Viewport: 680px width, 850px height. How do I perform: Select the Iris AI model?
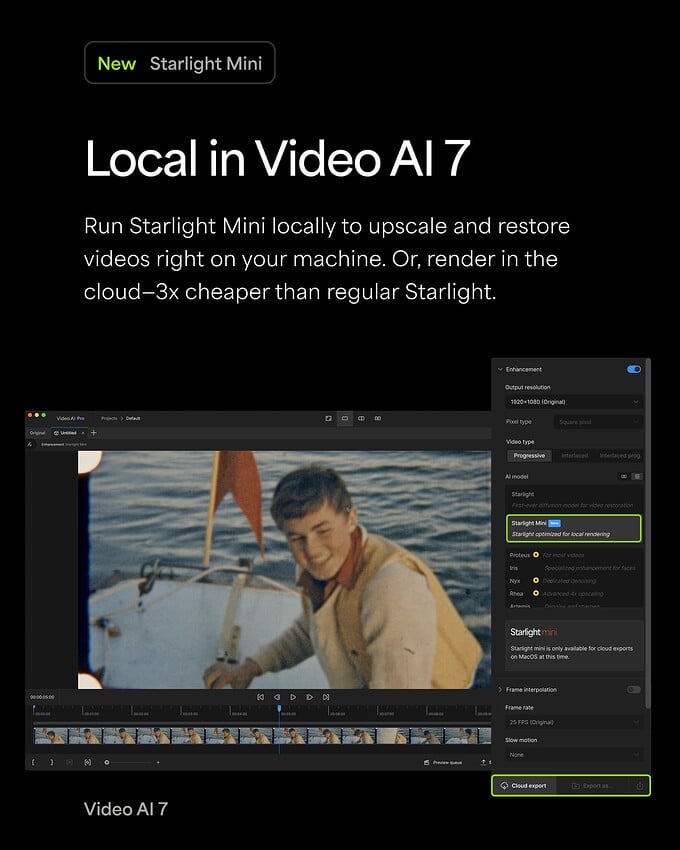(x=574, y=568)
